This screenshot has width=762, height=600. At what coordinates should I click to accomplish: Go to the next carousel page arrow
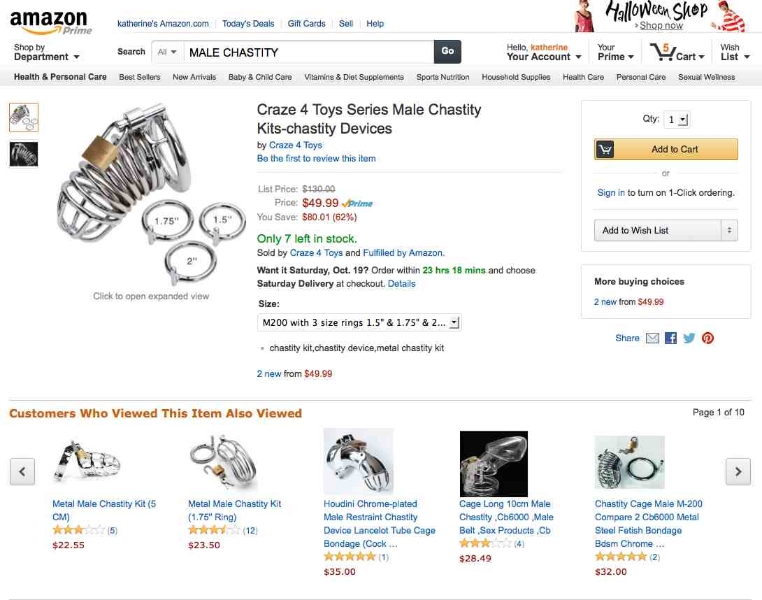[737, 471]
